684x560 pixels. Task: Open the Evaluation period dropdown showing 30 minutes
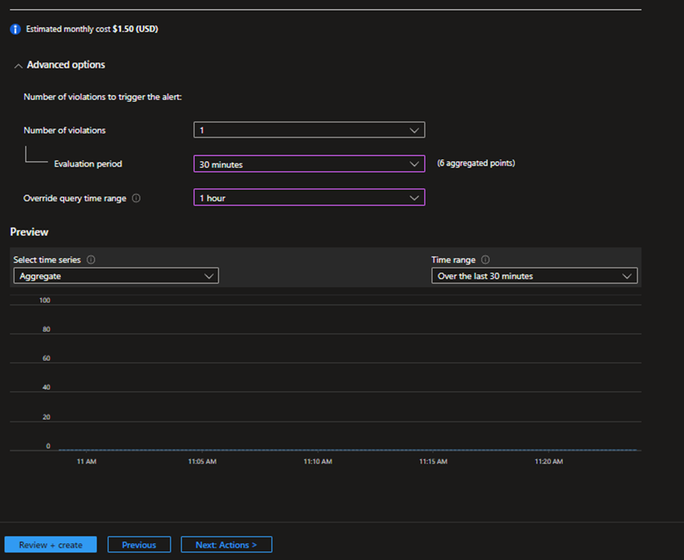coord(309,164)
